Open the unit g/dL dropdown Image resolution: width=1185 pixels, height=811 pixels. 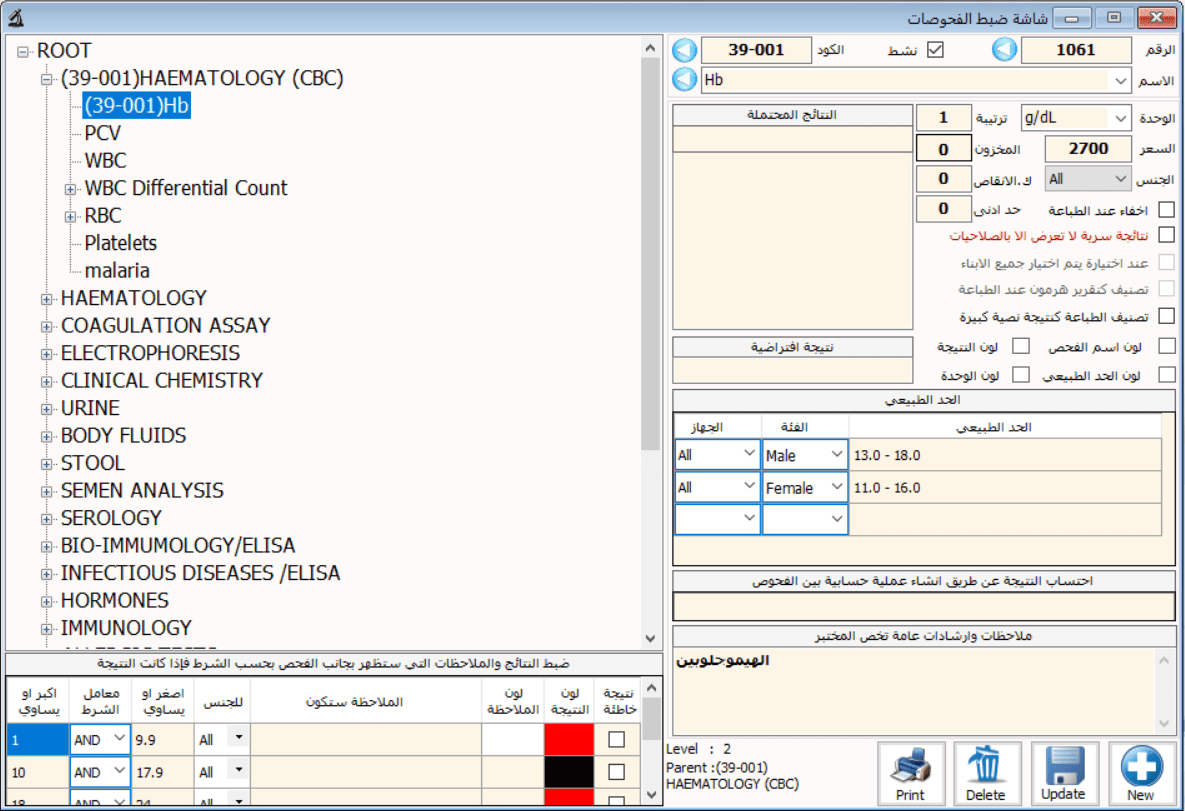point(1119,118)
